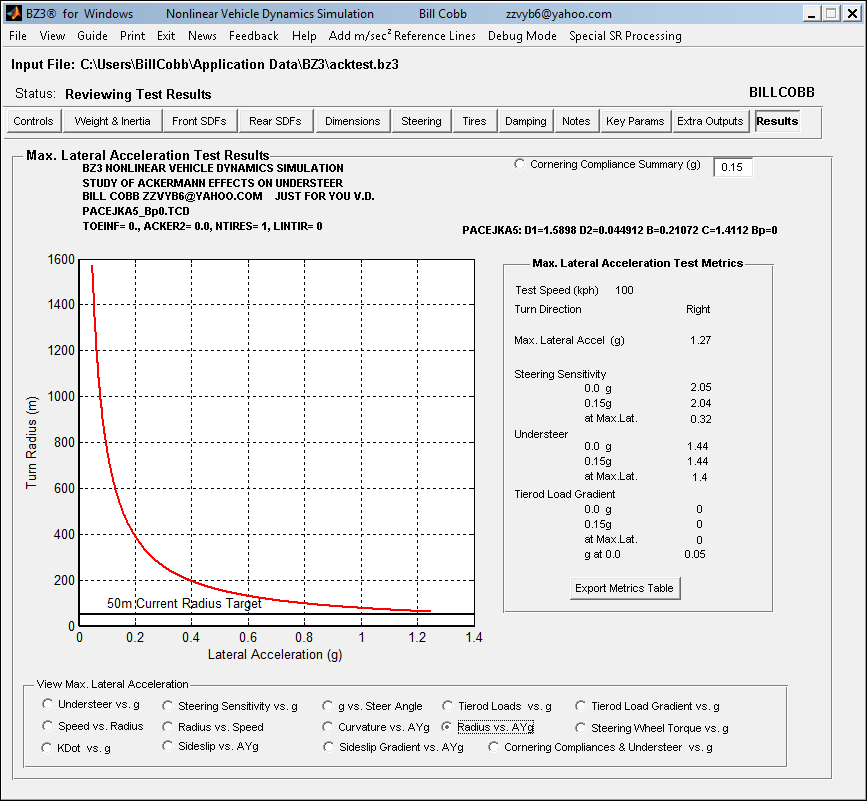Open the File menu
The width and height of the screenshot is (867, 801).
click(18, 36)
